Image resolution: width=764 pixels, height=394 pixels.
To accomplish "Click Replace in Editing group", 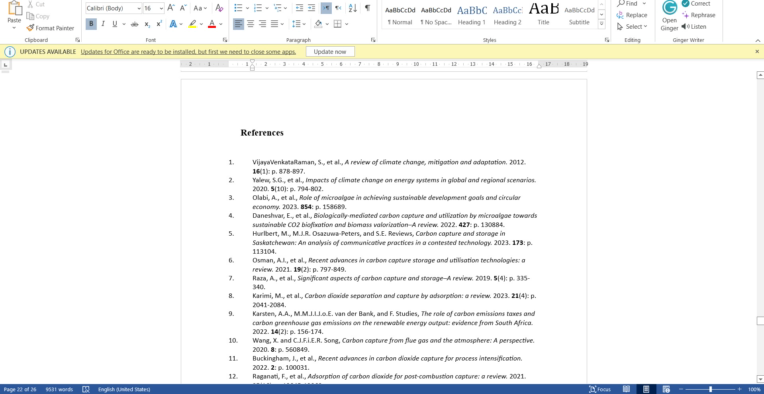I will (632, 15).
